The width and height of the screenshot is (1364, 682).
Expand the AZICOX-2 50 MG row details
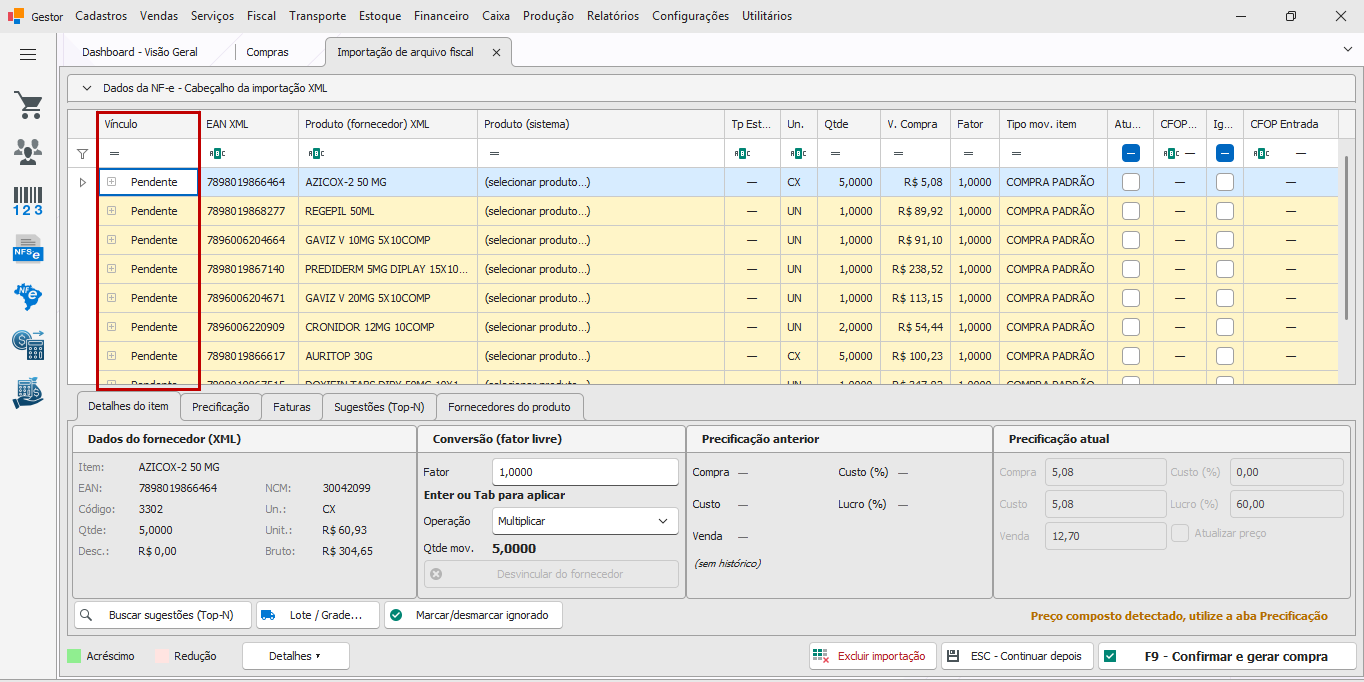point(111,182)
